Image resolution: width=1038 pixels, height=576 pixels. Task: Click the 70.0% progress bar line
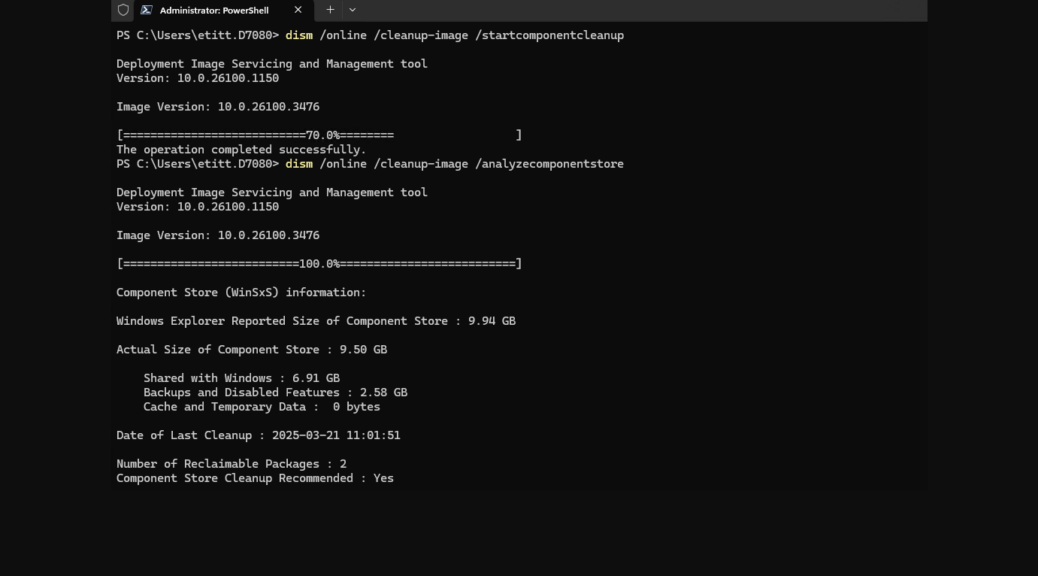tap(319, 135)
